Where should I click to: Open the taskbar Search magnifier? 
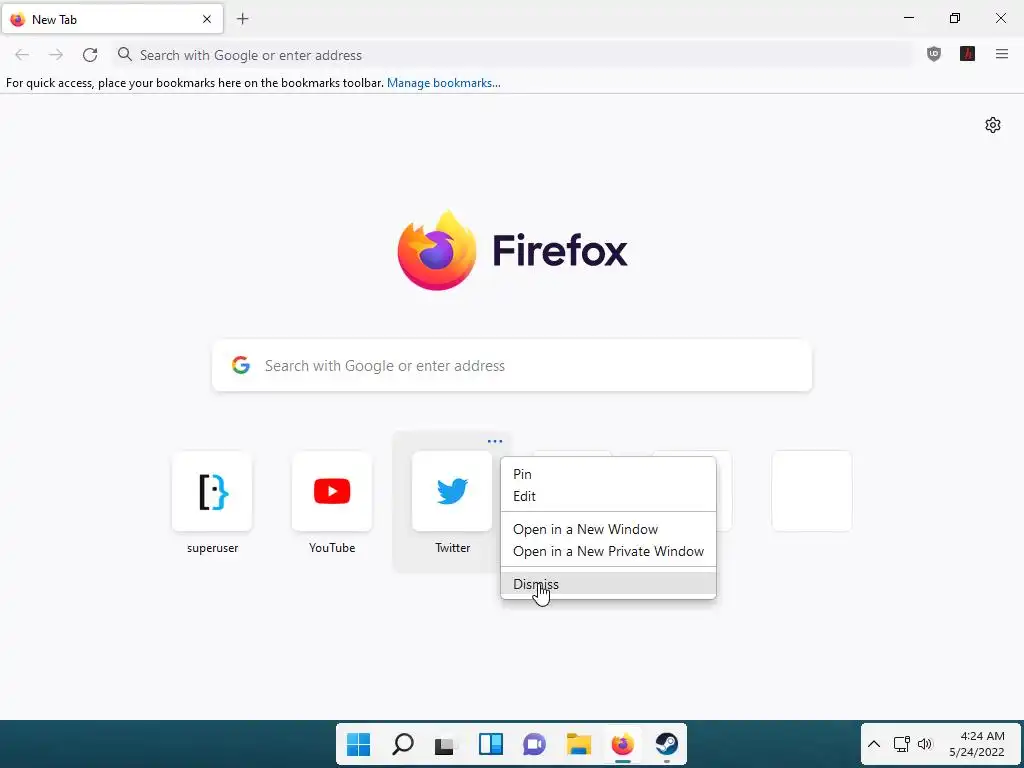402,744
